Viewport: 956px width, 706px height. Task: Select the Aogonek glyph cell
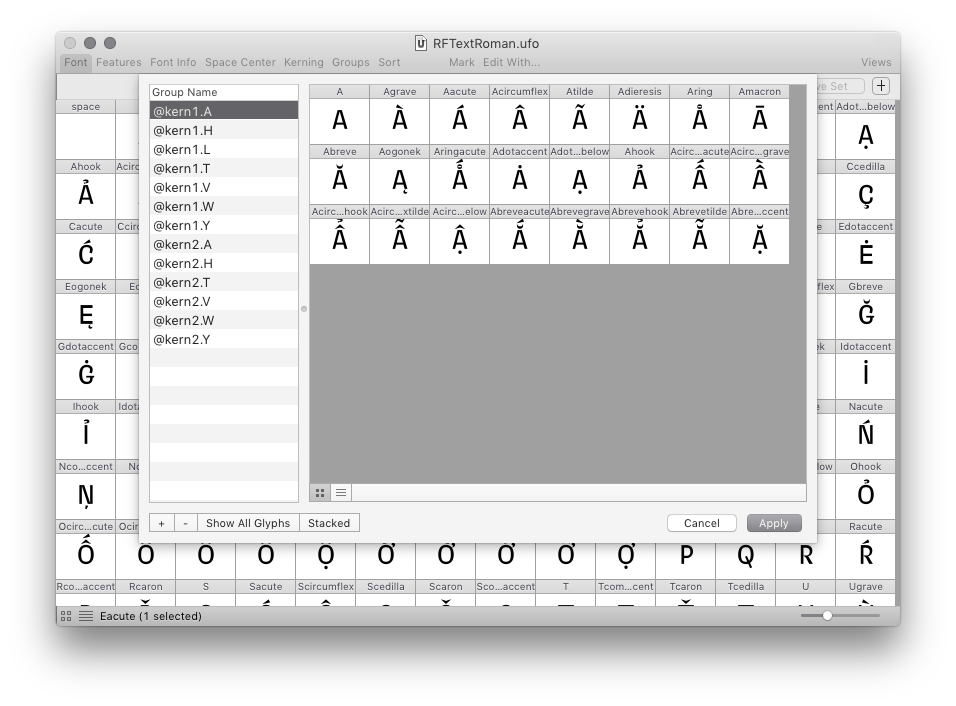pyautogui.click(x=399, y=174)
